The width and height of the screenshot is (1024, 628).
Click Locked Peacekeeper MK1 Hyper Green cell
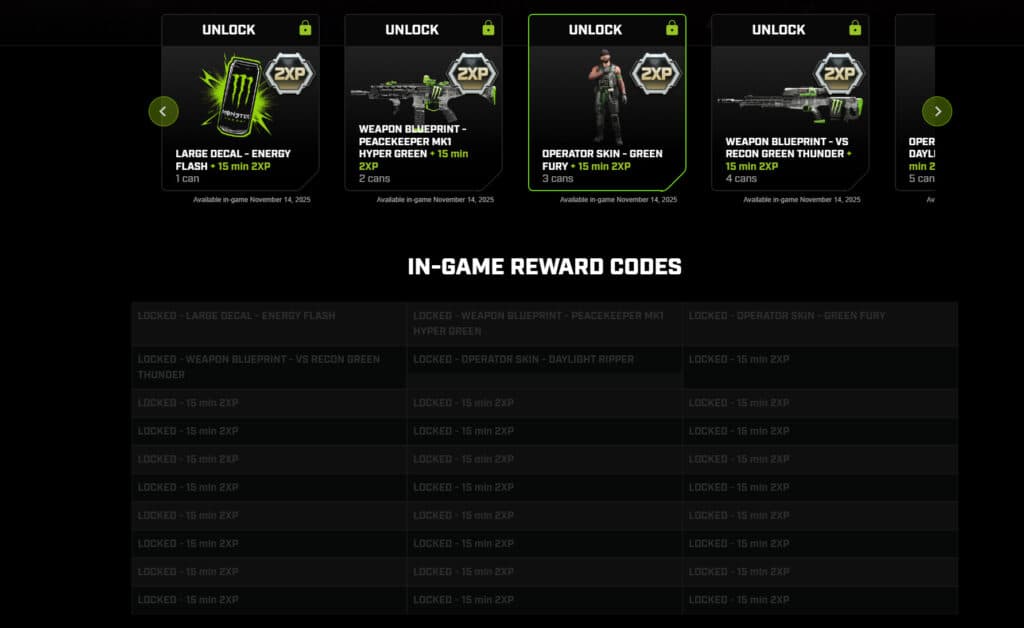tap(545, 324)
